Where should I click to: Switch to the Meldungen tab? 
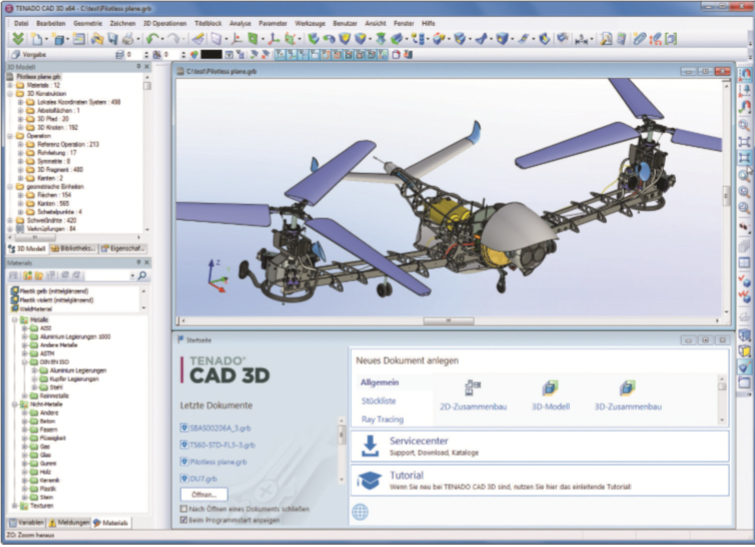69,522
